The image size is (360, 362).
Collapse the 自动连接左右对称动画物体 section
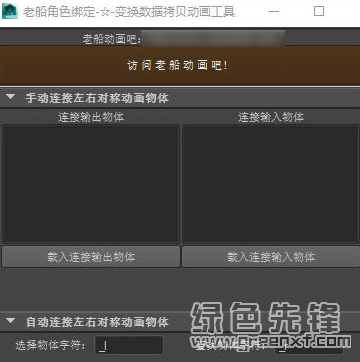tap(11, 321)
